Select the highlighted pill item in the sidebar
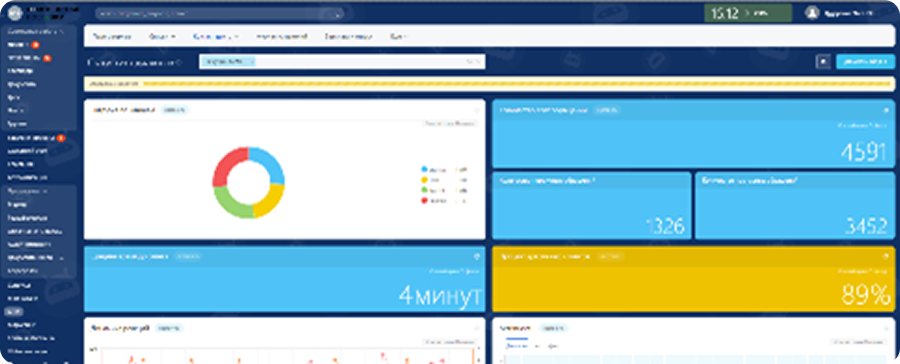The height and width of the screenshot is (364, 900). click(x=14, y=312)
